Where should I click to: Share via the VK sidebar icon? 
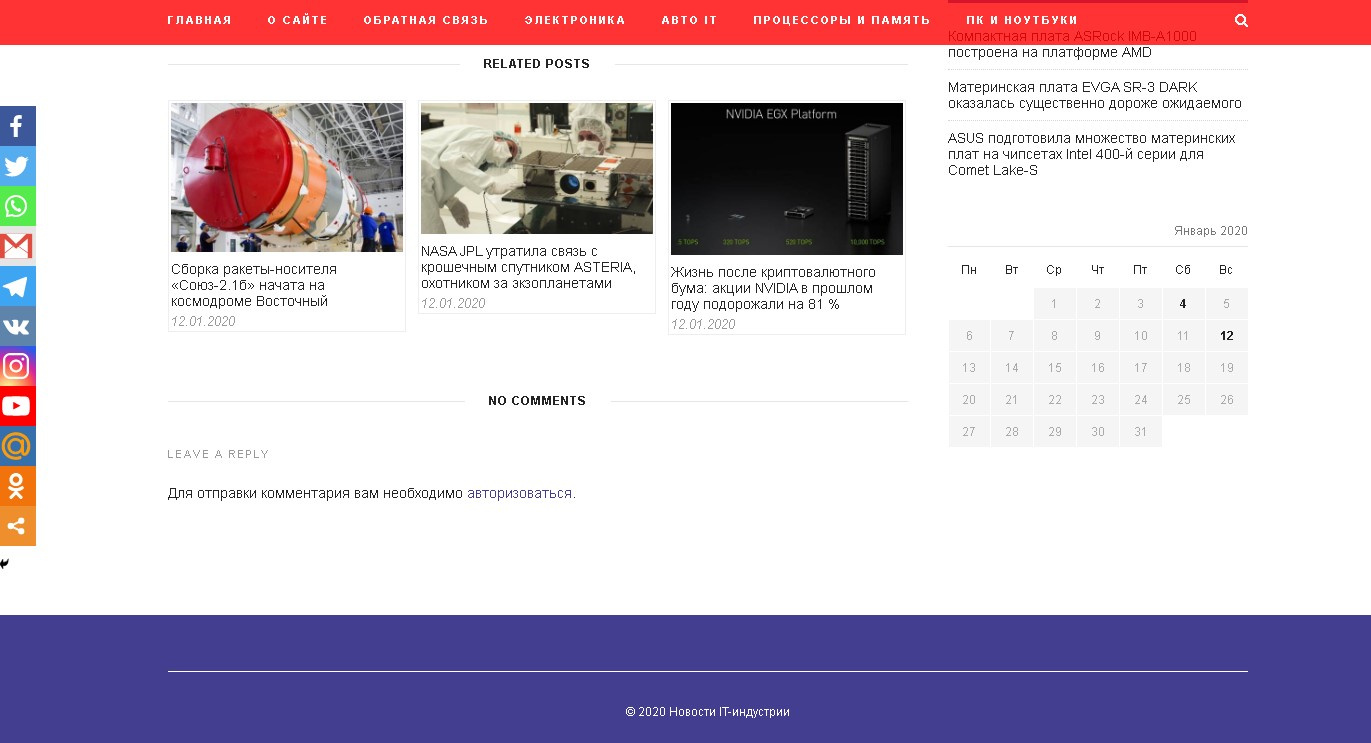tap(17, 326)
